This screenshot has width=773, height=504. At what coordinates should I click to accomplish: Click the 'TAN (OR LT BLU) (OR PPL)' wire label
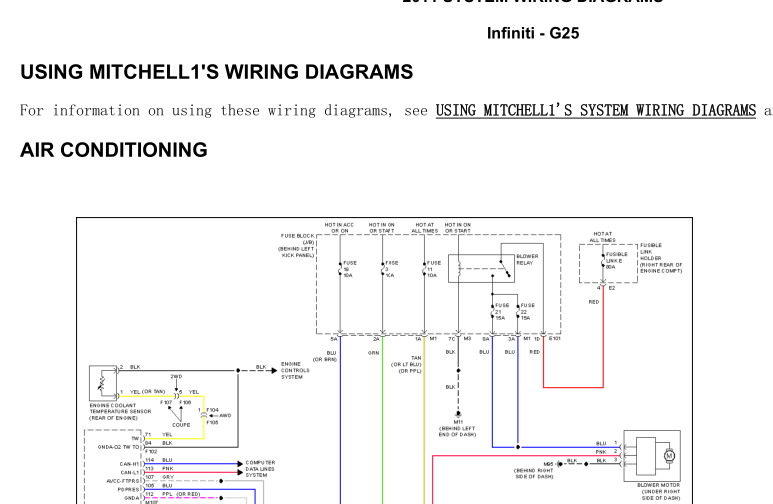pyautogui.click(x=407, y=364)
